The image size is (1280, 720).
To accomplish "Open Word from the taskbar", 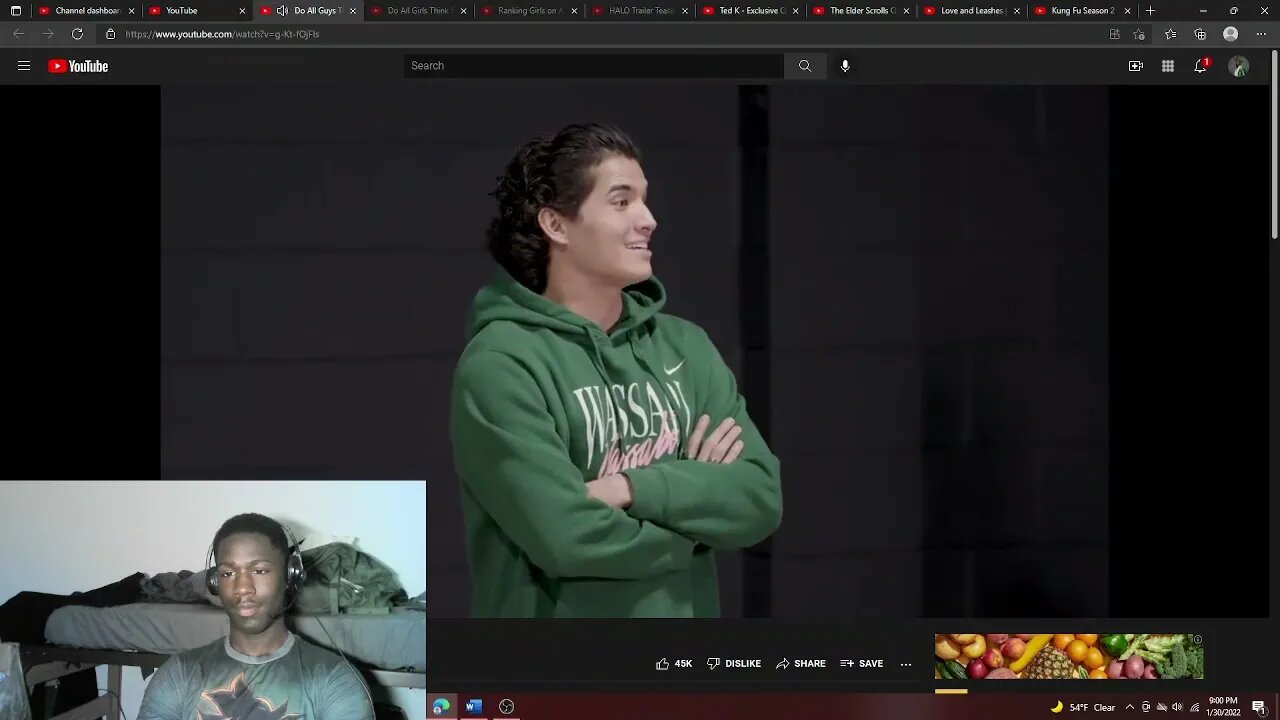I will pos(474,706).
